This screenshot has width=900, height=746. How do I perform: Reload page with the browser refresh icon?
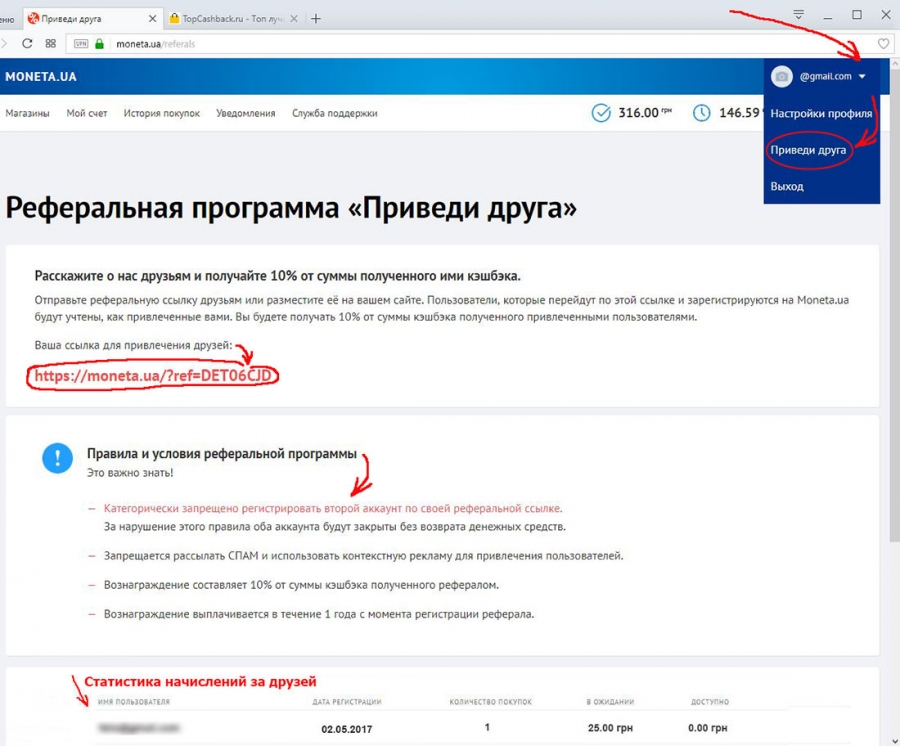27,44
